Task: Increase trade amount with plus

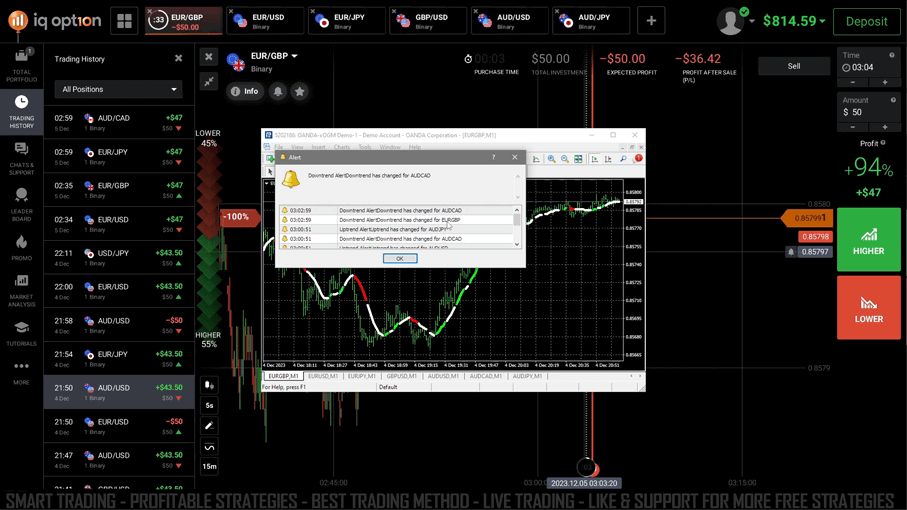Action: click(885, 127)
